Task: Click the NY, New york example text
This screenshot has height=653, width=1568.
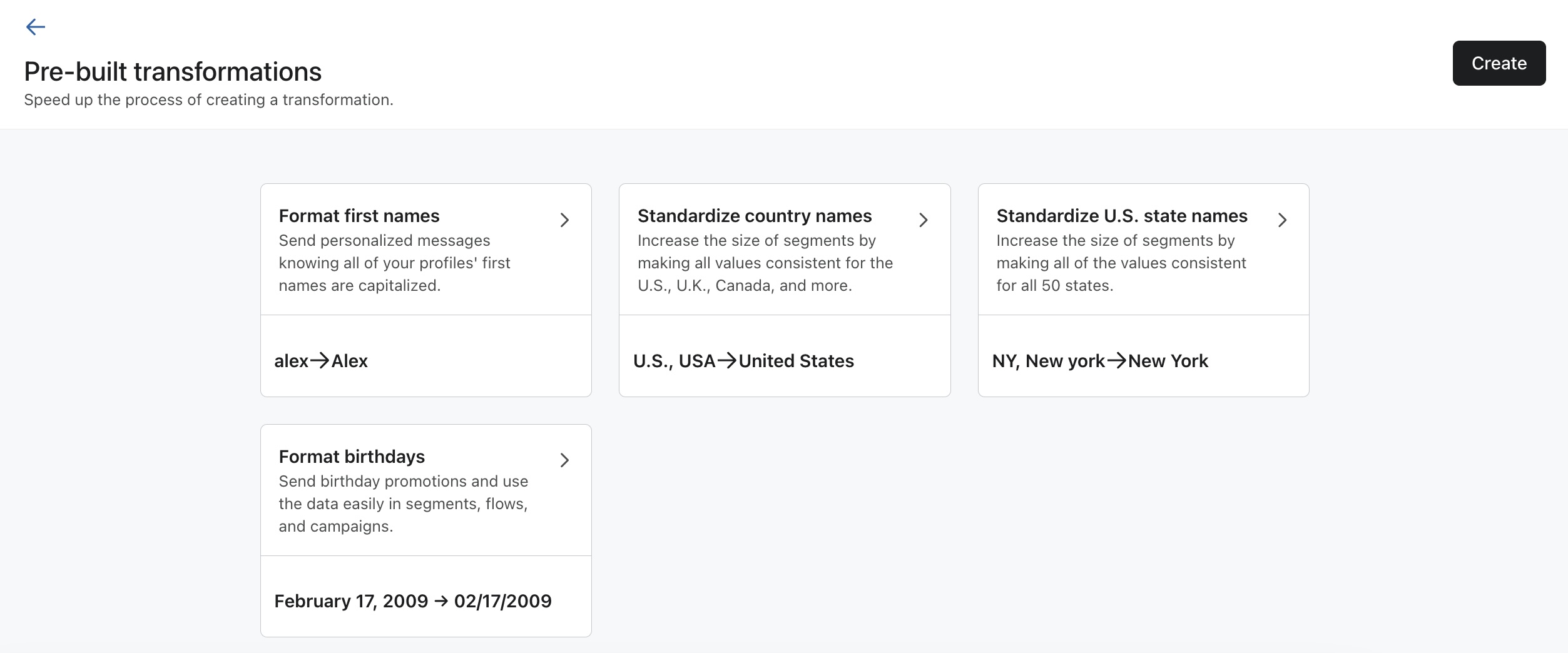Action: (x=1099, y=361)
